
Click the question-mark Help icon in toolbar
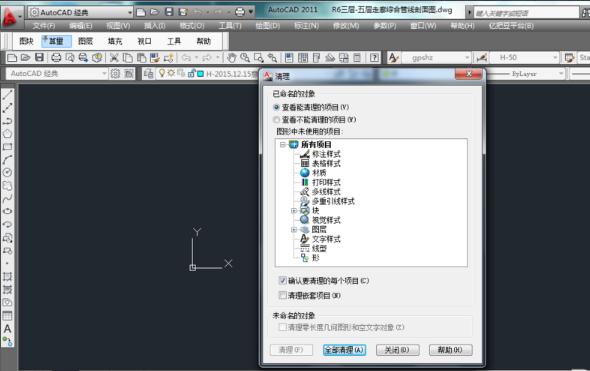tap(374, 58)
